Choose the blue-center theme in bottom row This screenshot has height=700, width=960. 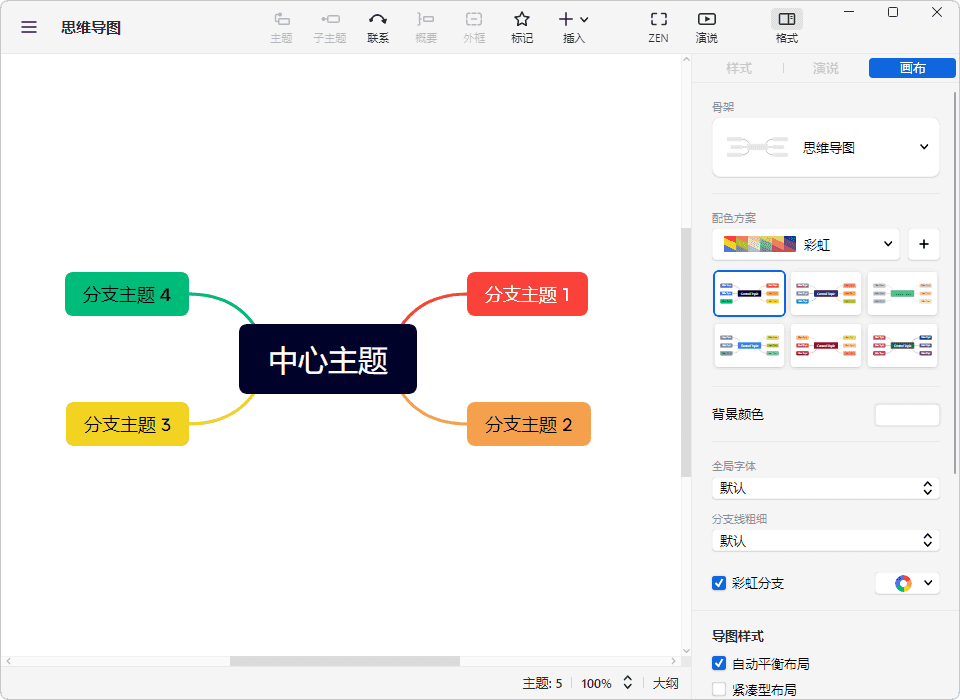[749, 345]
